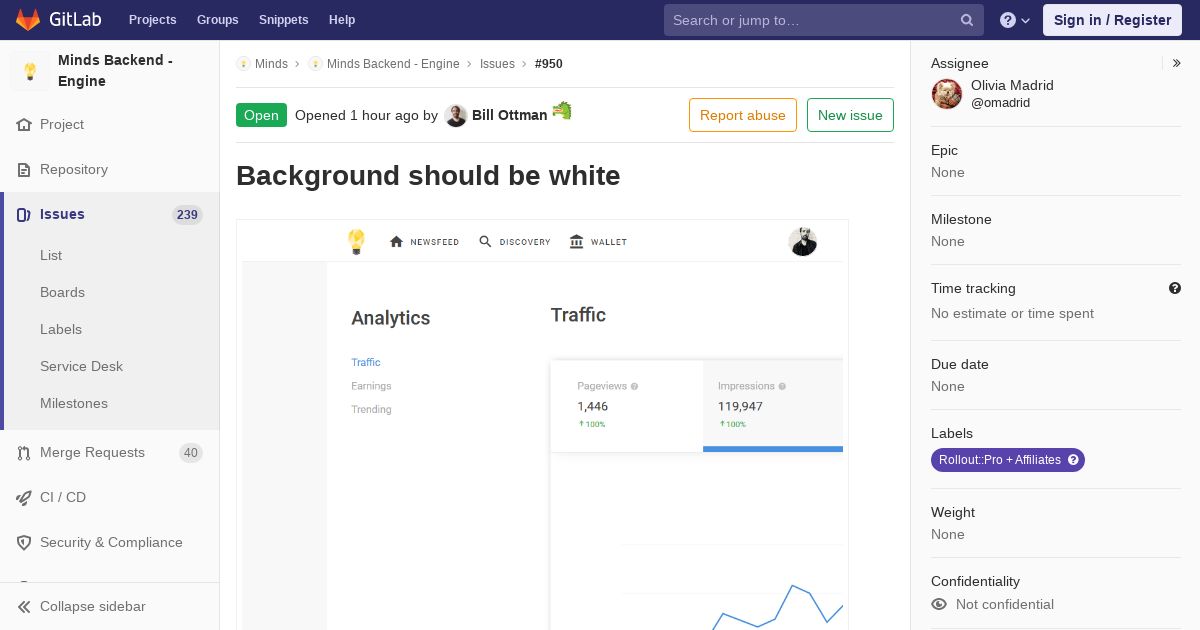The width and height of the screenshot is (1200, 630).
Task: Click the Rollout::Pro + Affiliates label
Action: [x=1008, y=460]
